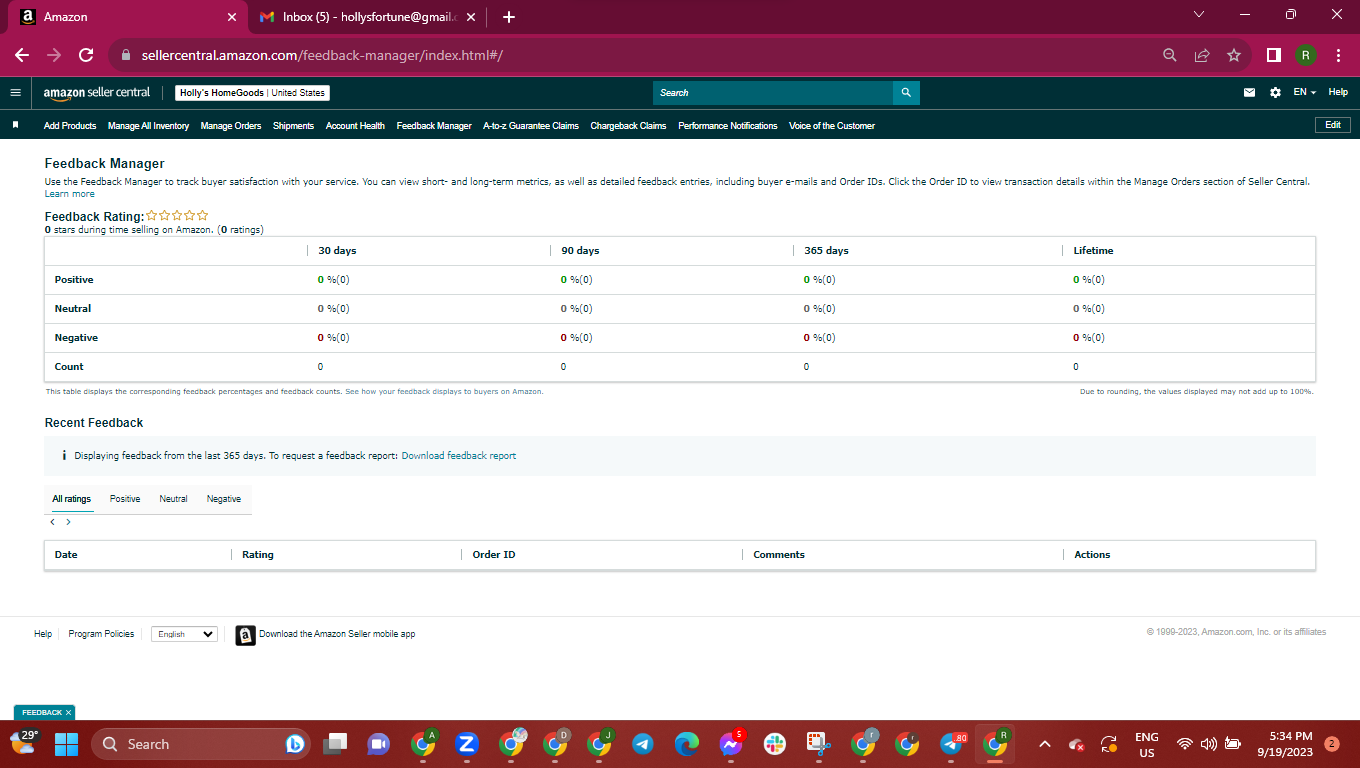Close the Amazon tab
The width and height of the screenshot is (1360, 768).
pyautogui.click(x=232, y=17)
